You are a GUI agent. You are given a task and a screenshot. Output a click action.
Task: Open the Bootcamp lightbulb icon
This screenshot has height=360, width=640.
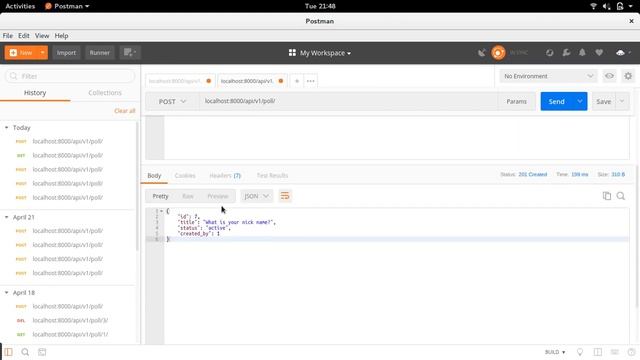click(x=580, y=352)
